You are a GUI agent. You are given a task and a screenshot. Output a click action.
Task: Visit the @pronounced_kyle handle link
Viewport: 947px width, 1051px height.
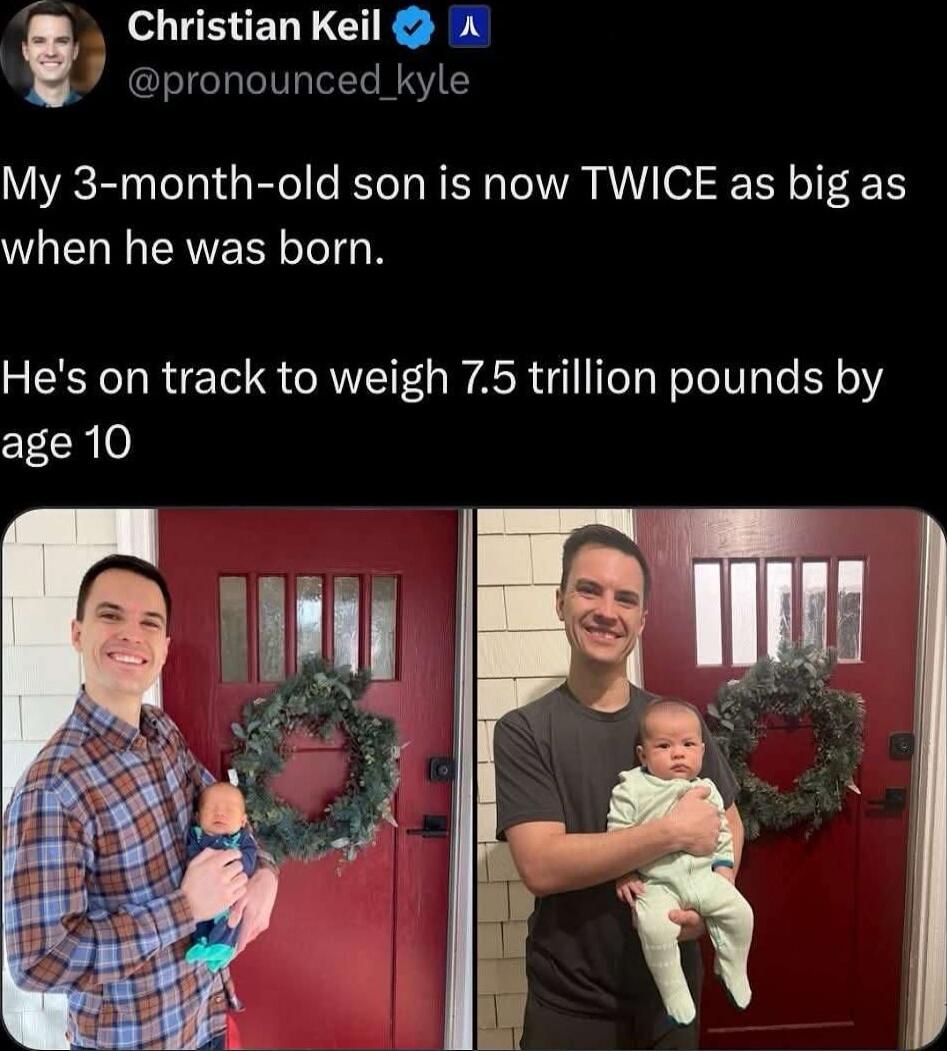tap(298, 81)
